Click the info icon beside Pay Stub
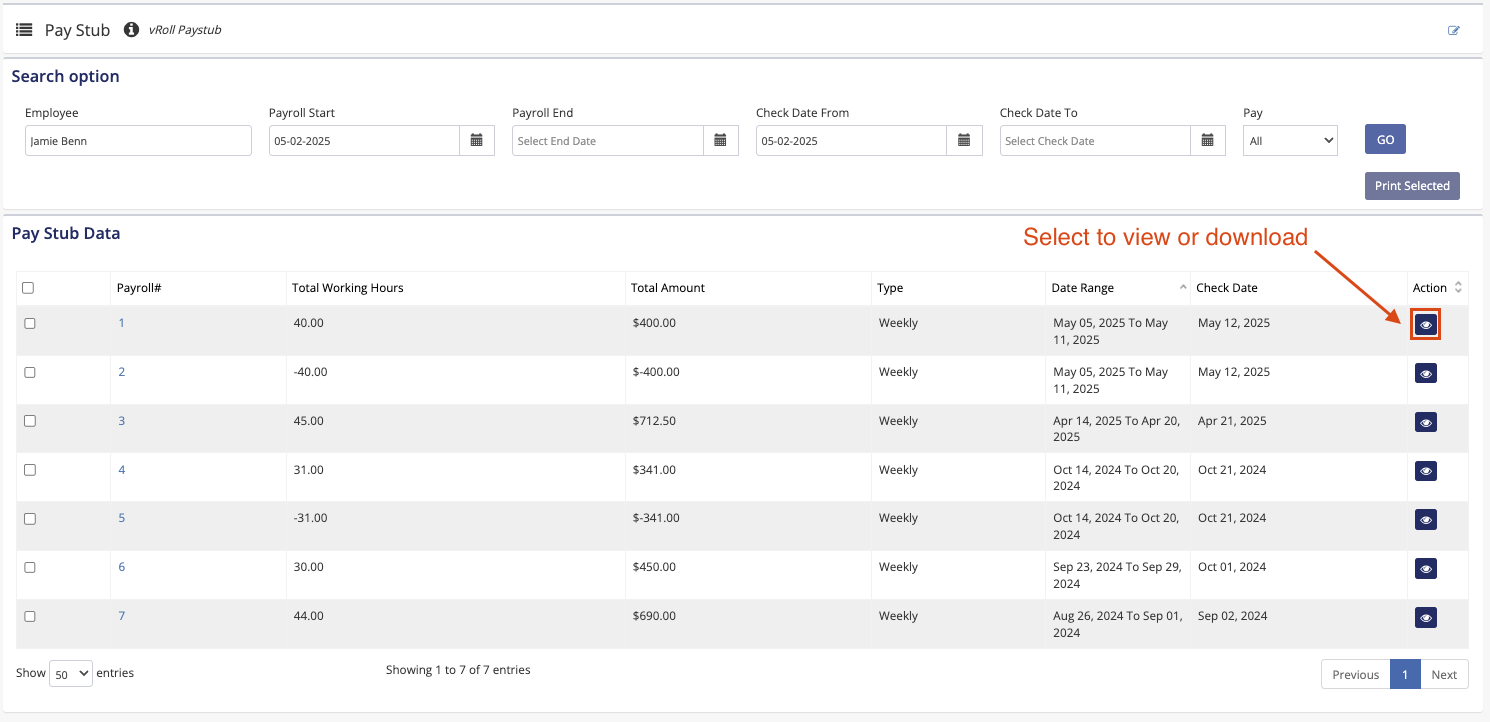The image size is (1490, 722). [x=131, y=30]
